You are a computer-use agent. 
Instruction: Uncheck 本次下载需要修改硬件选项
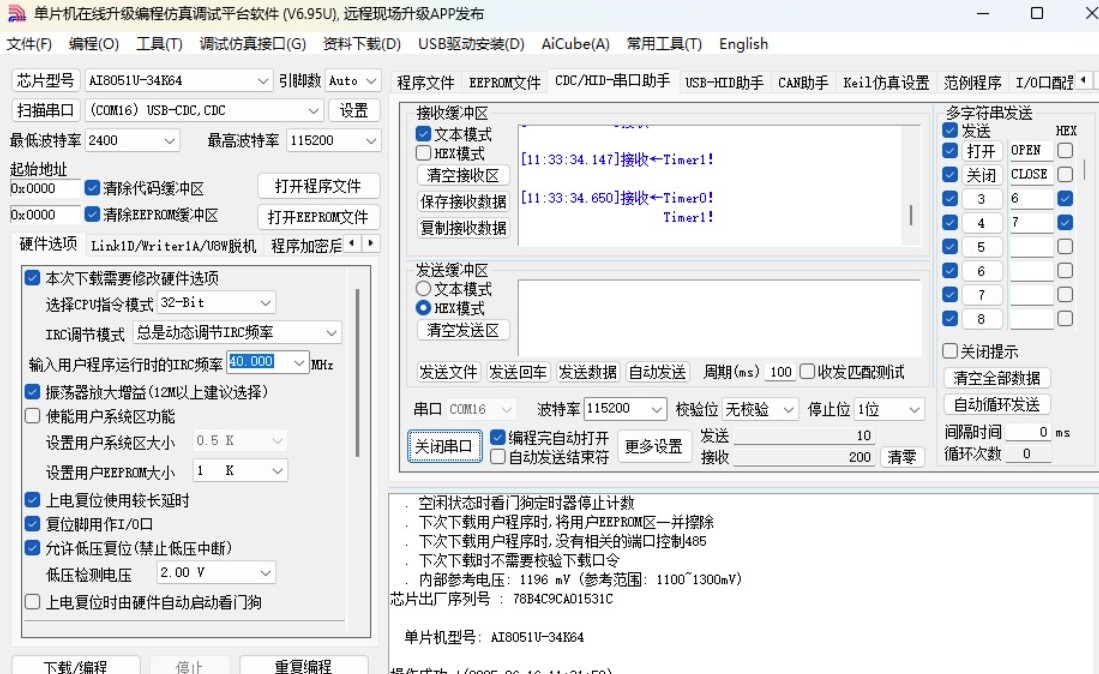pos(32,277)
